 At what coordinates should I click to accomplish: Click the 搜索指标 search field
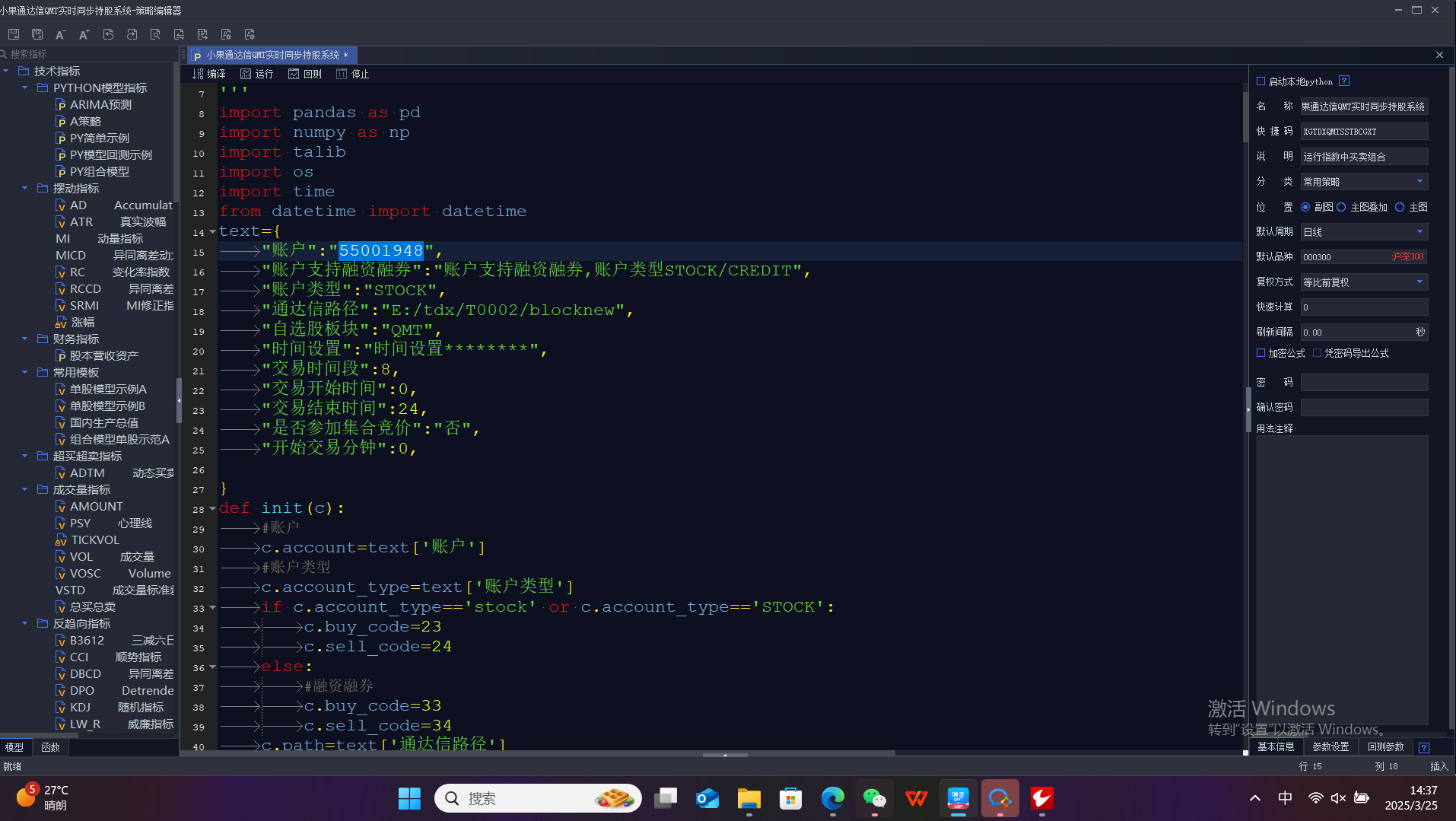coord(90,54)
